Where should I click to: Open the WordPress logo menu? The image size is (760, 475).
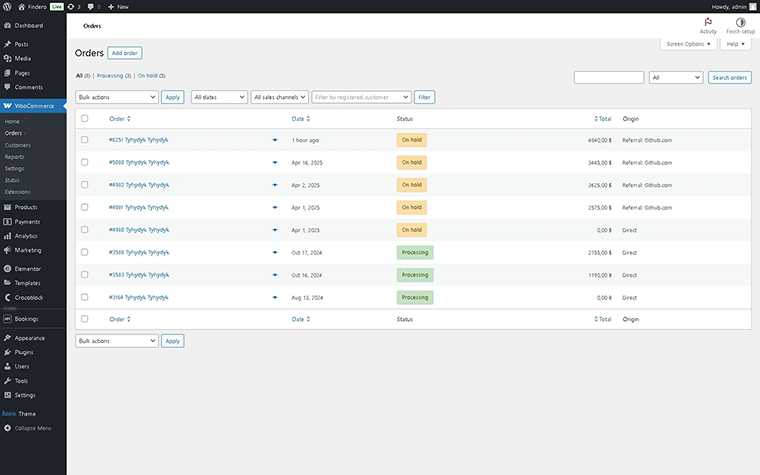coord(7,7)
